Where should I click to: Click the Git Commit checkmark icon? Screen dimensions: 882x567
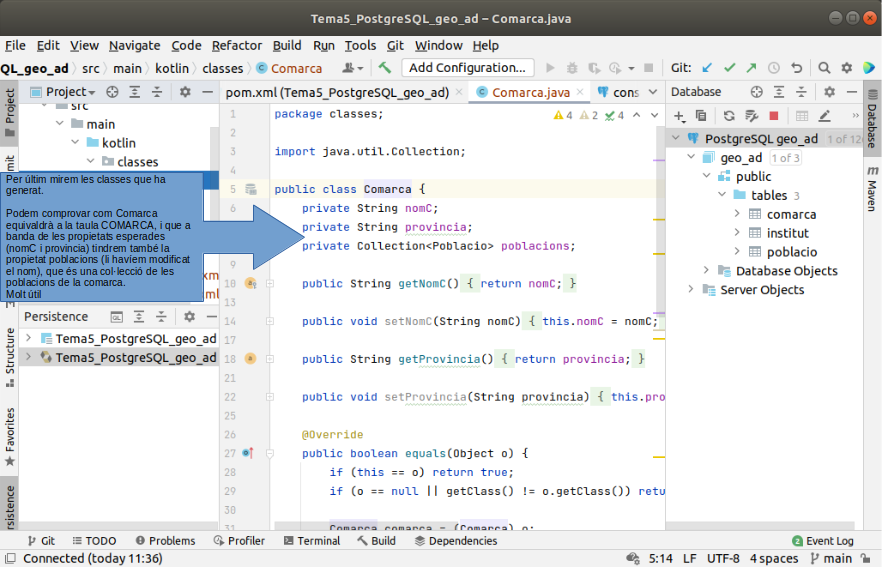pyautogui.click(x=729, y=68)
